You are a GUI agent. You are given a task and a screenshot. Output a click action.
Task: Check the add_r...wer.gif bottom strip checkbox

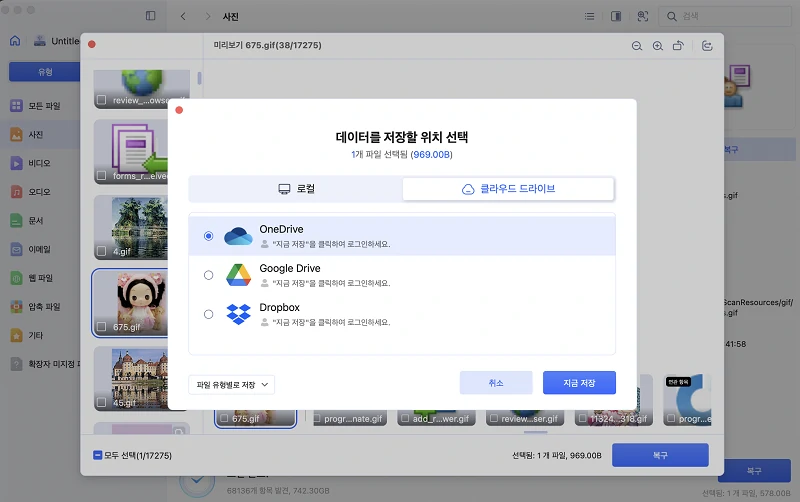click(405, 418)
